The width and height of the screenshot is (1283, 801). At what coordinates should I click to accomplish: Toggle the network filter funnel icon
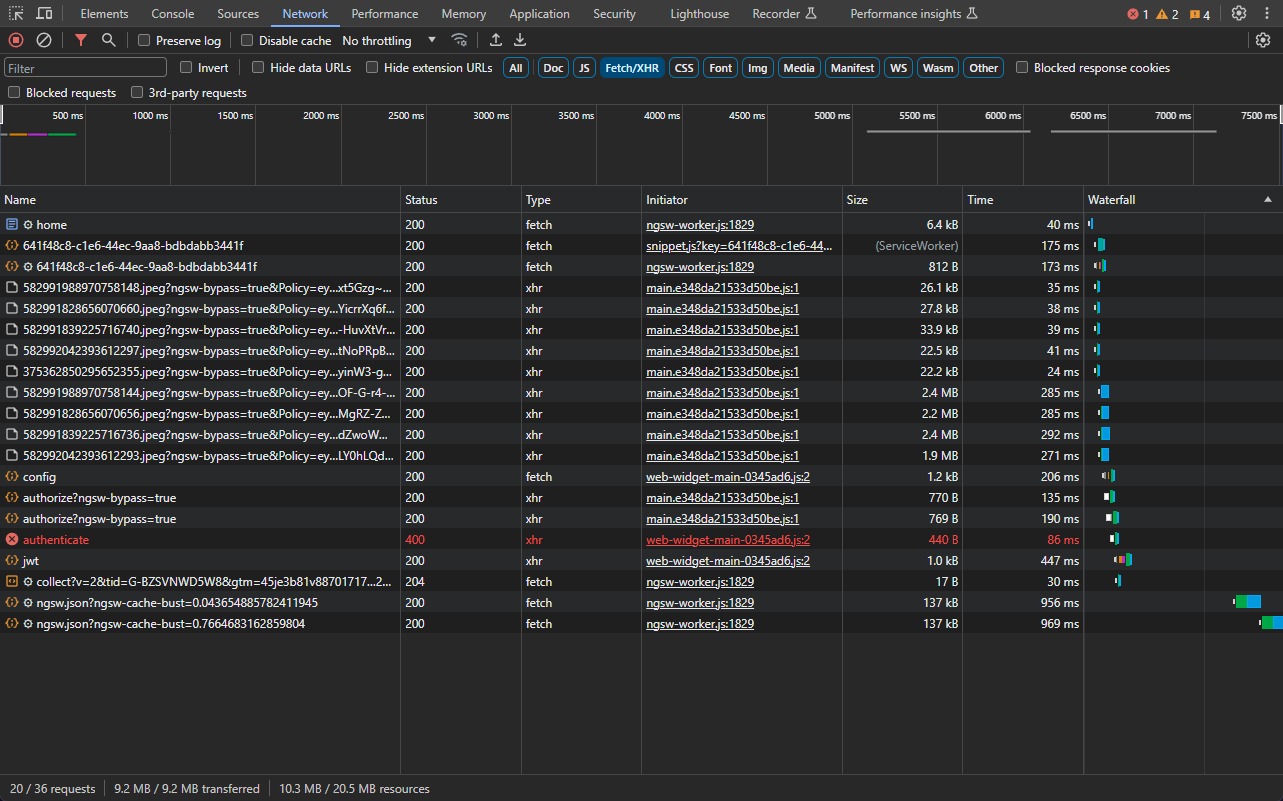tap(81, 40)
